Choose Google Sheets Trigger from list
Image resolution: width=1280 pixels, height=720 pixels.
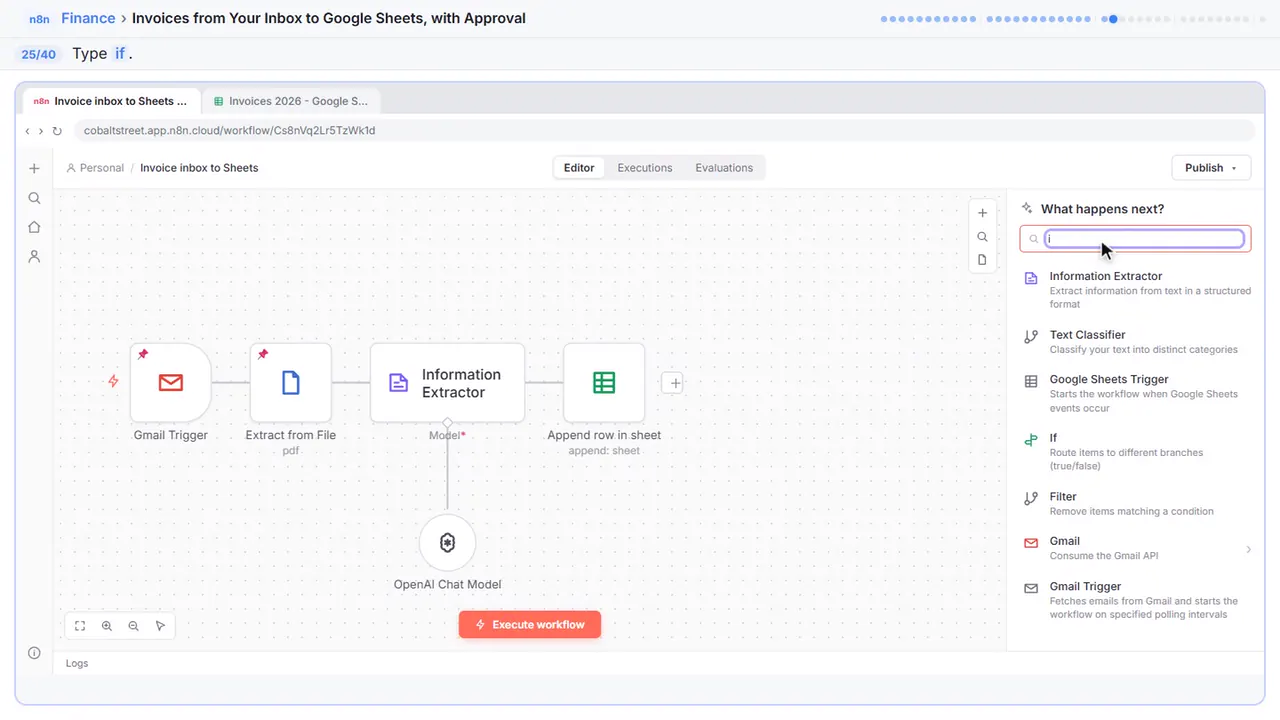[1136, 393]
